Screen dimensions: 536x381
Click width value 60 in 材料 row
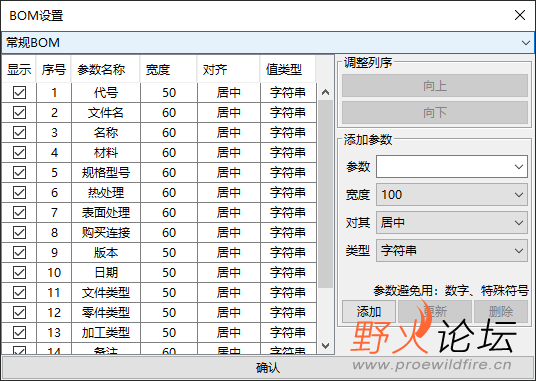[x=169, y=152]
